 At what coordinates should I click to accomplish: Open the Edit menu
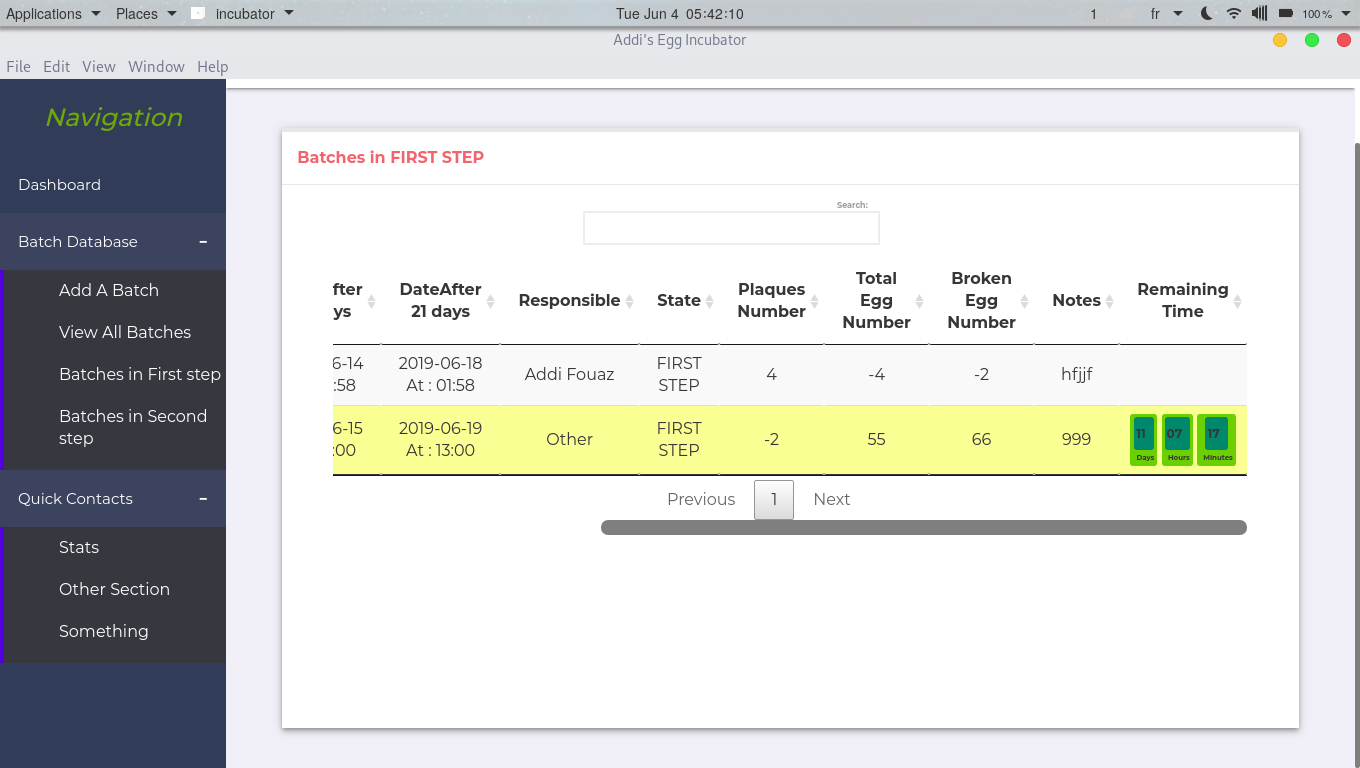click(56, 66)
